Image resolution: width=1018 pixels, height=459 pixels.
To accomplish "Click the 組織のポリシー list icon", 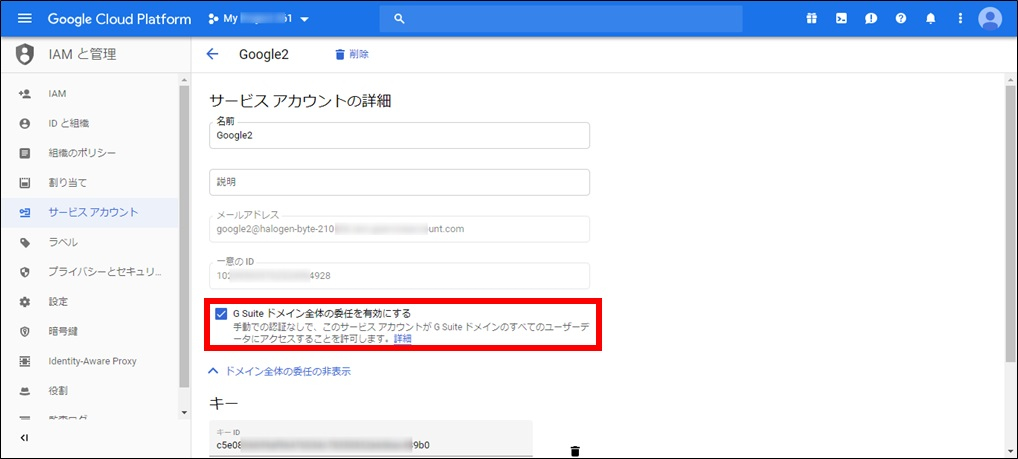I will click(x=25, y=153).
